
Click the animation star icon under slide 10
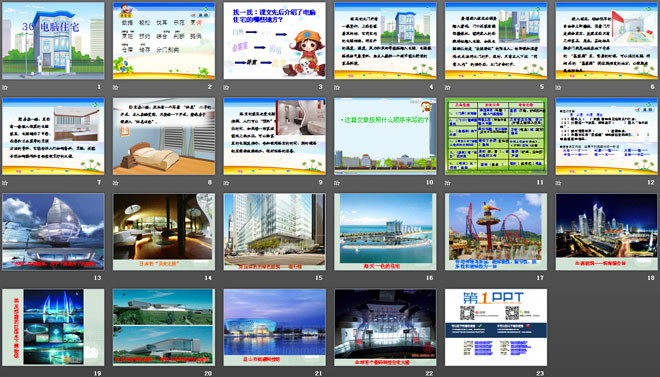(337, 183)
